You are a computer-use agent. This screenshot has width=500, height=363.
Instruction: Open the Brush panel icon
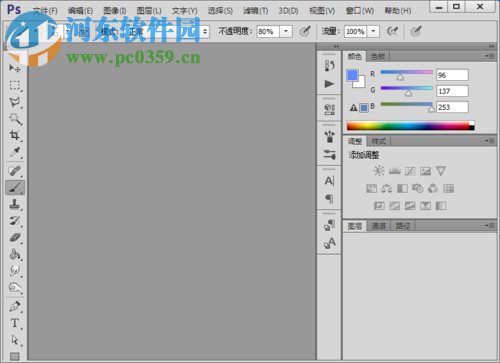pos(329,137)
